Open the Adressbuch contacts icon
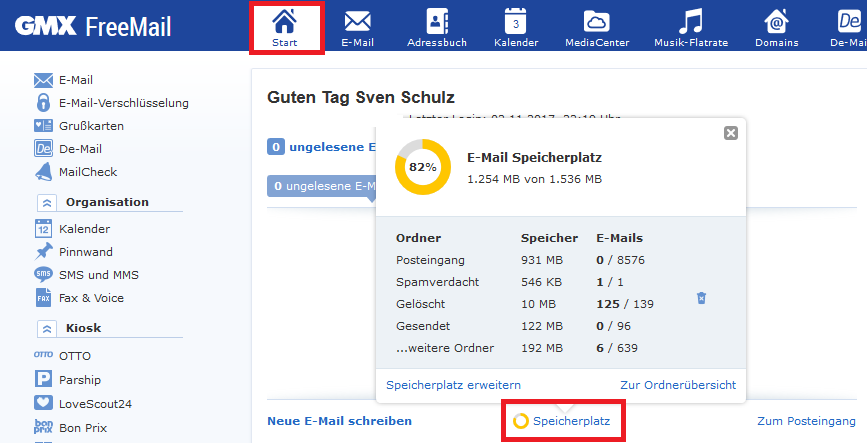867x443 pixels. coord(437,21)
